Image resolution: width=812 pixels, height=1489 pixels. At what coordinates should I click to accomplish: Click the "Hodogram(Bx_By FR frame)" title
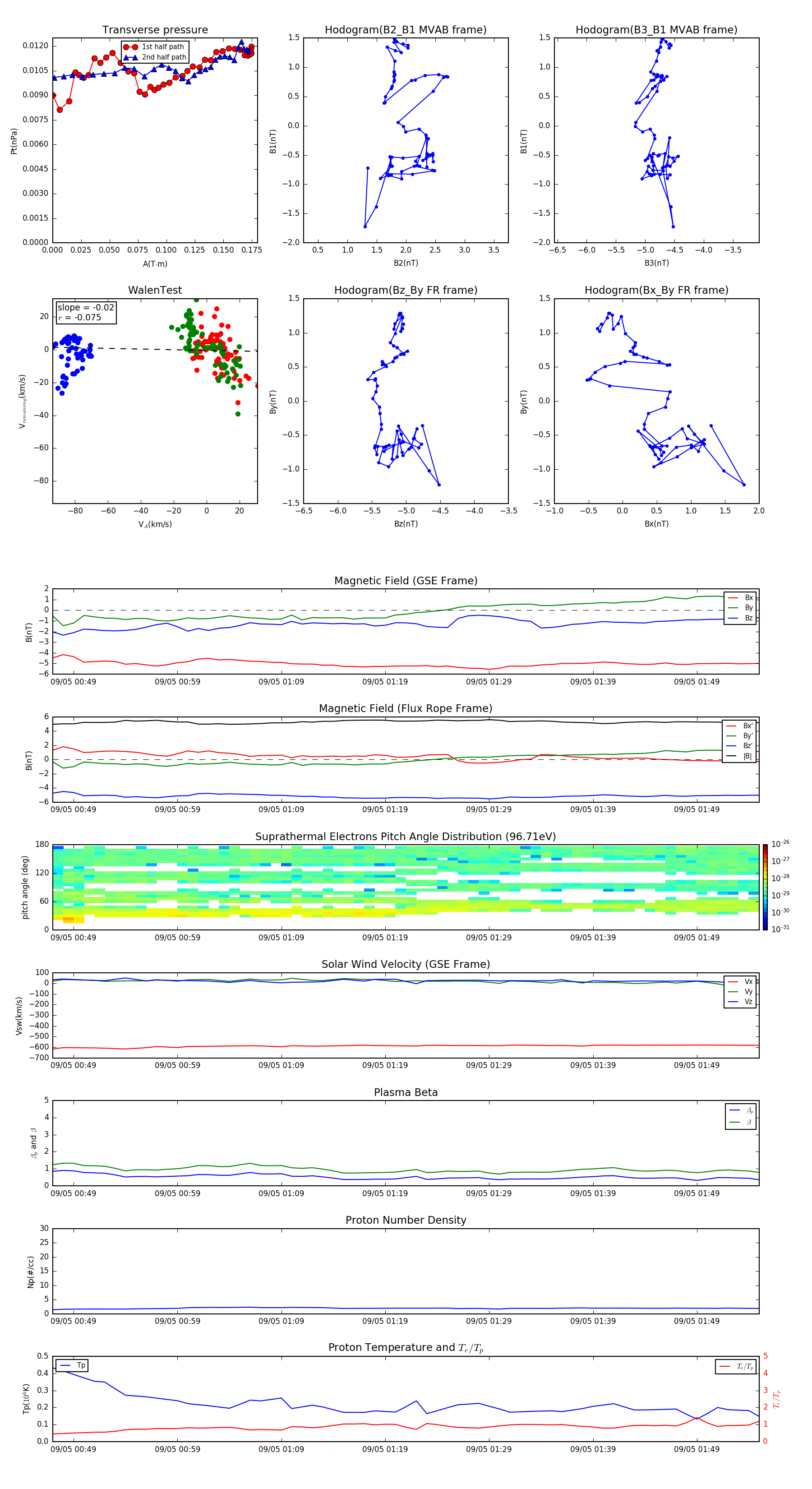tap(656, 290)
